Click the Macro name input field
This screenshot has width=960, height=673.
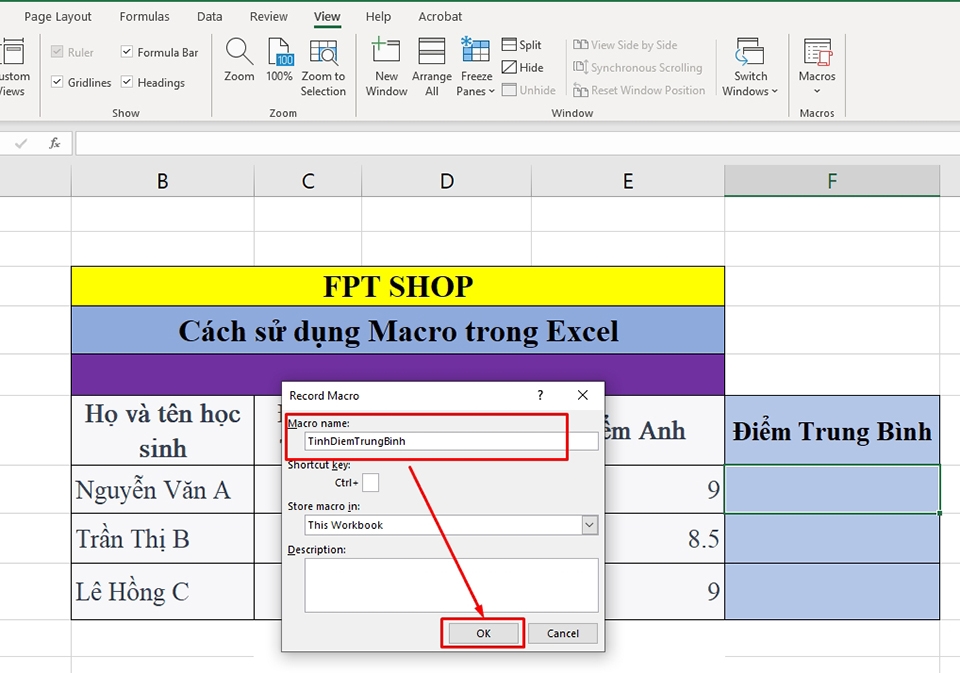(x=451, y=441)
